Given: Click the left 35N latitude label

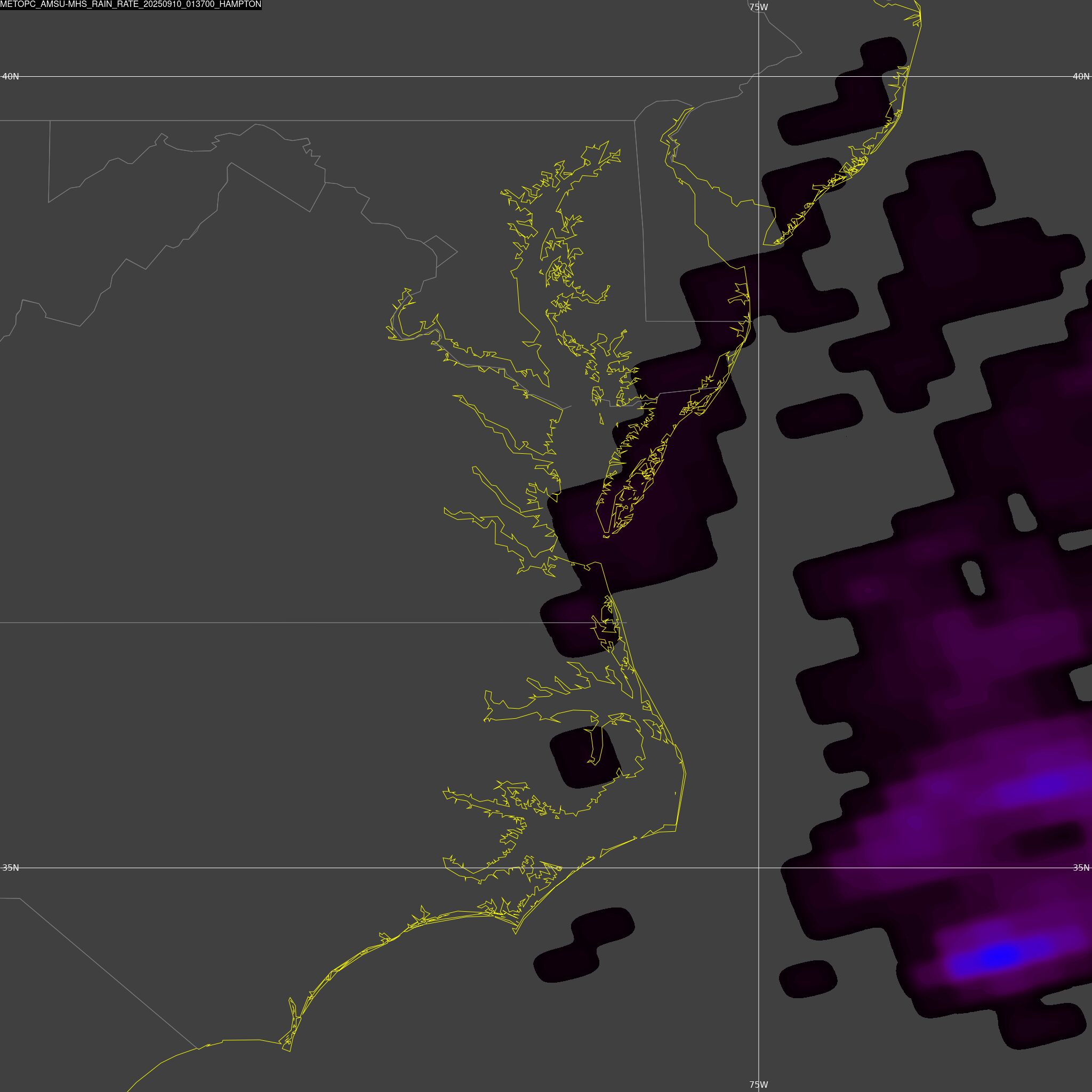Looking at the screenshot, I should click(11, 868).
